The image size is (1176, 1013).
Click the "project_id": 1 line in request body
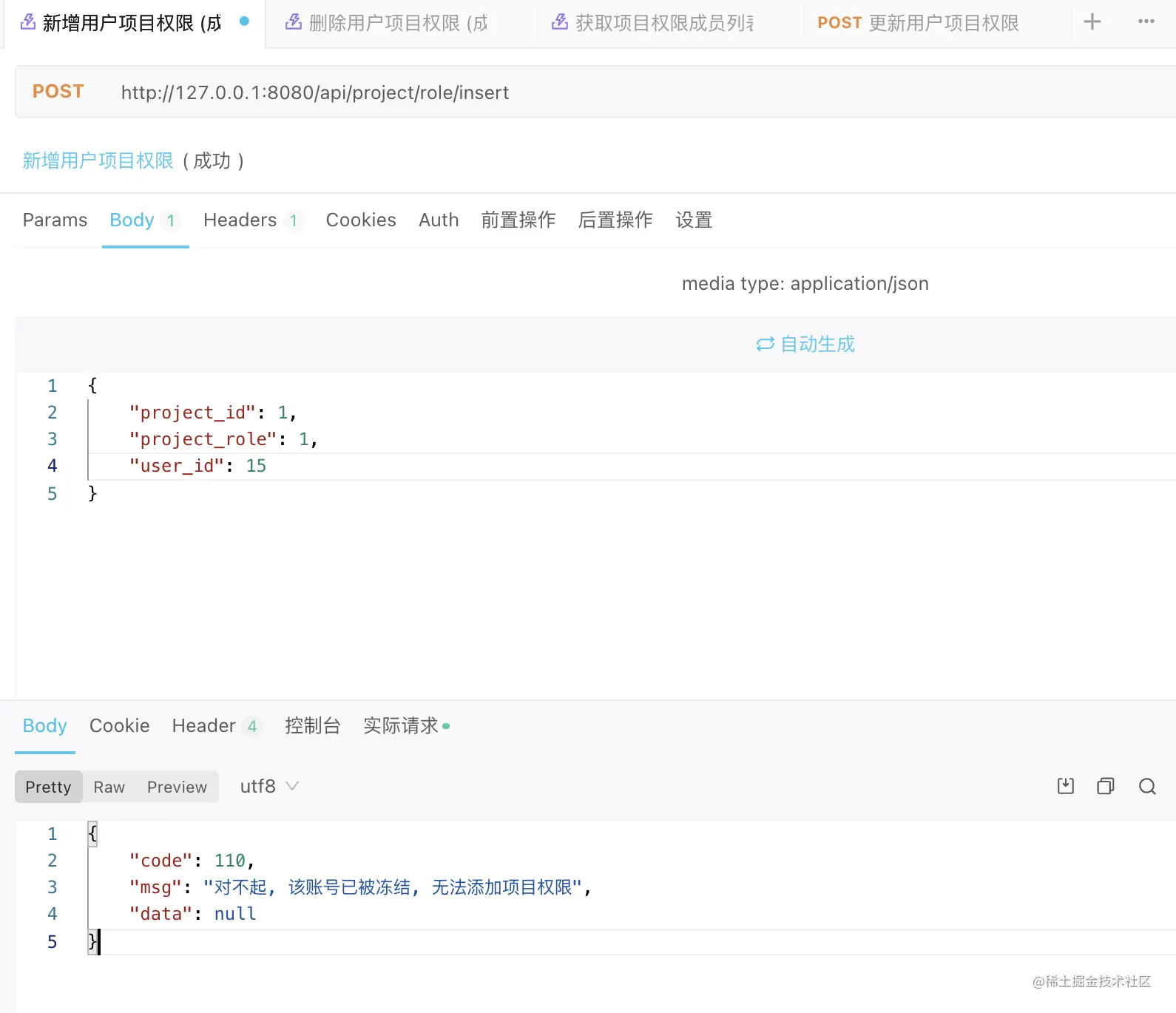[x=212, y=413]
